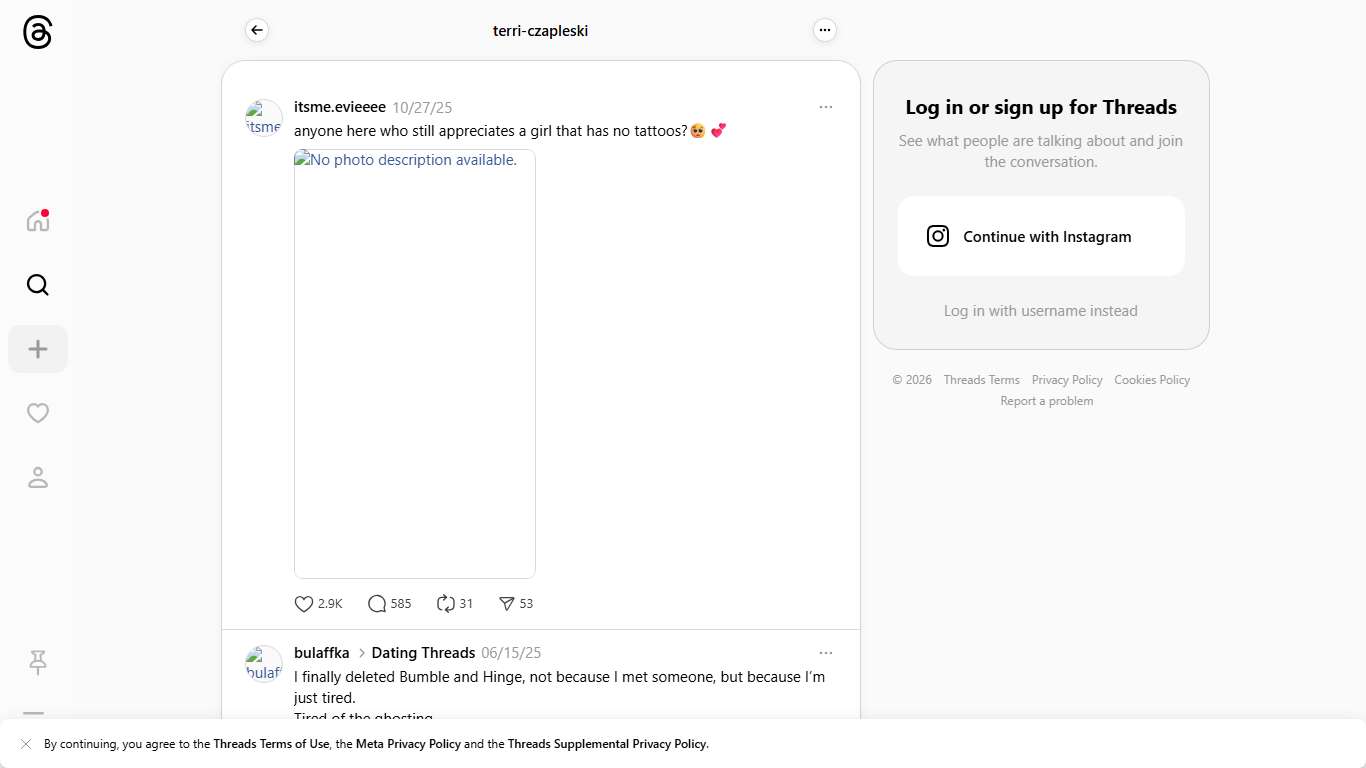Click the create new thread plus icon

click(x=38, y=349)
